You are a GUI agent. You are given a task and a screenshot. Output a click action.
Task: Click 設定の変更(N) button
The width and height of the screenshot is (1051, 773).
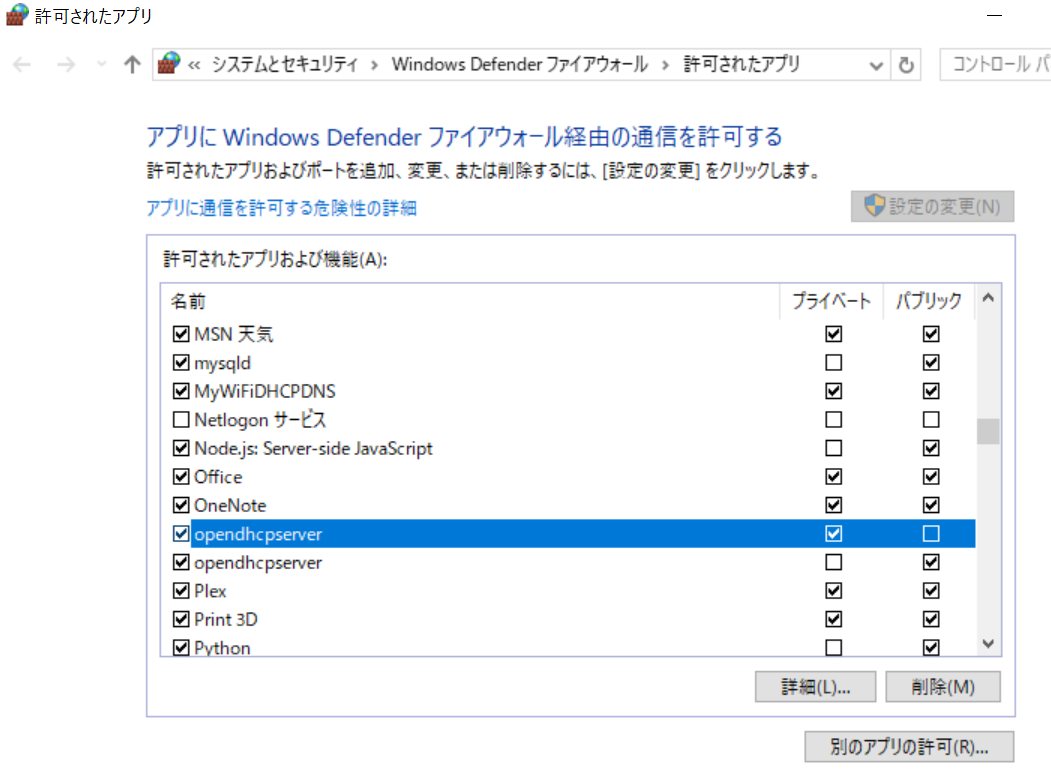(932, 206)
